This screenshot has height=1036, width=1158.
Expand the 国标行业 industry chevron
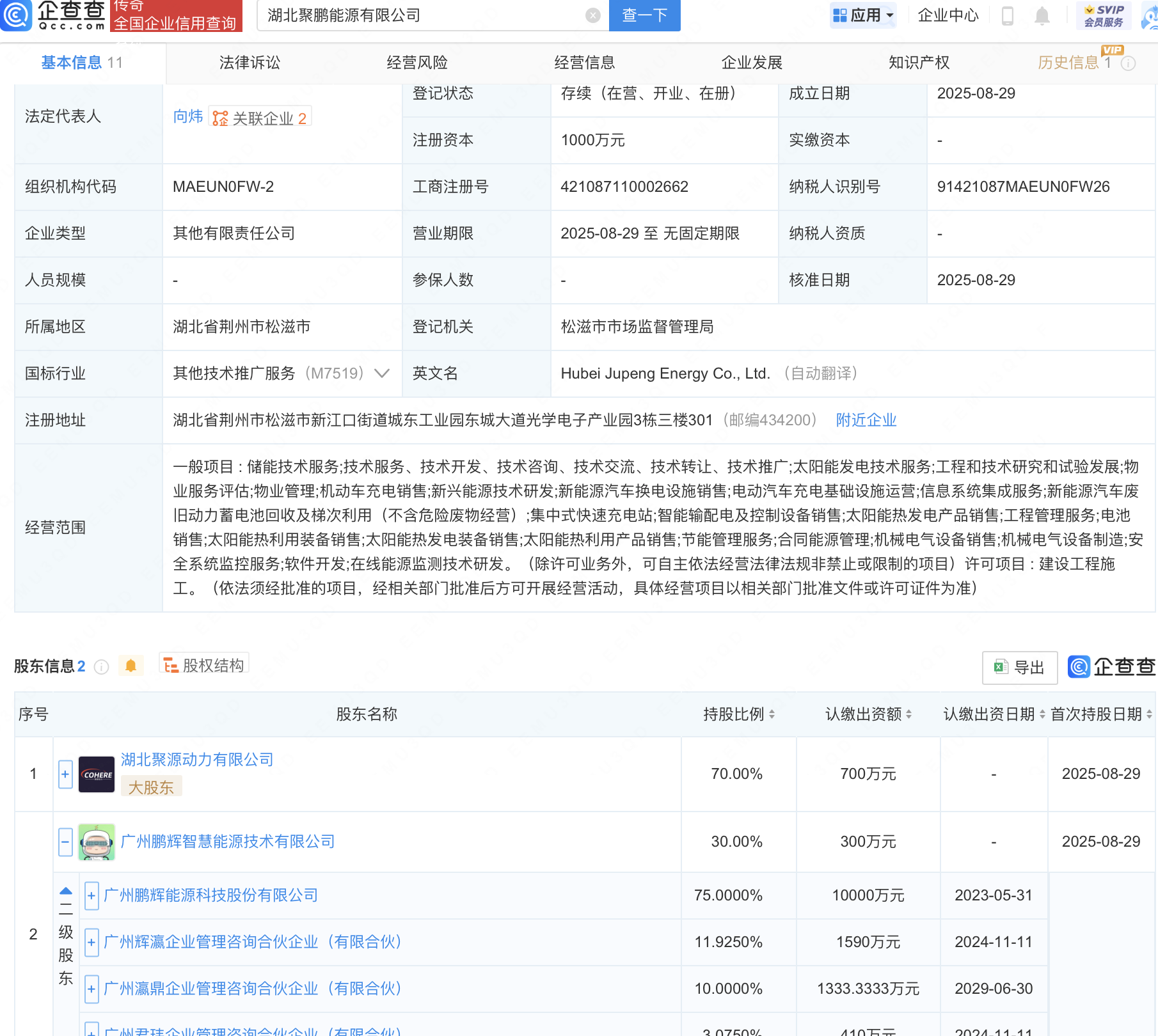click(x=382, y=373)
